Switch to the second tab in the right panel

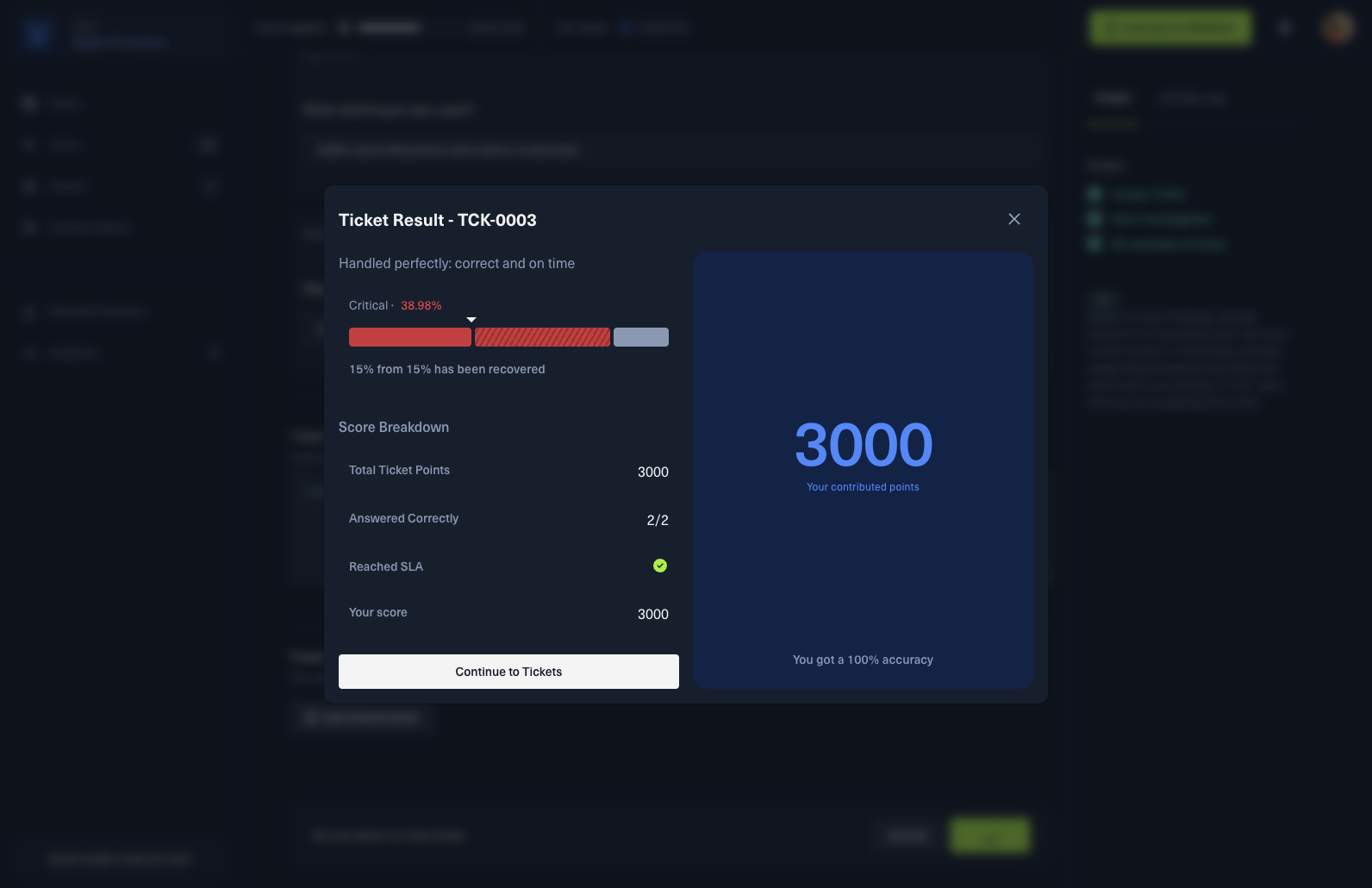click(1191, 98)
